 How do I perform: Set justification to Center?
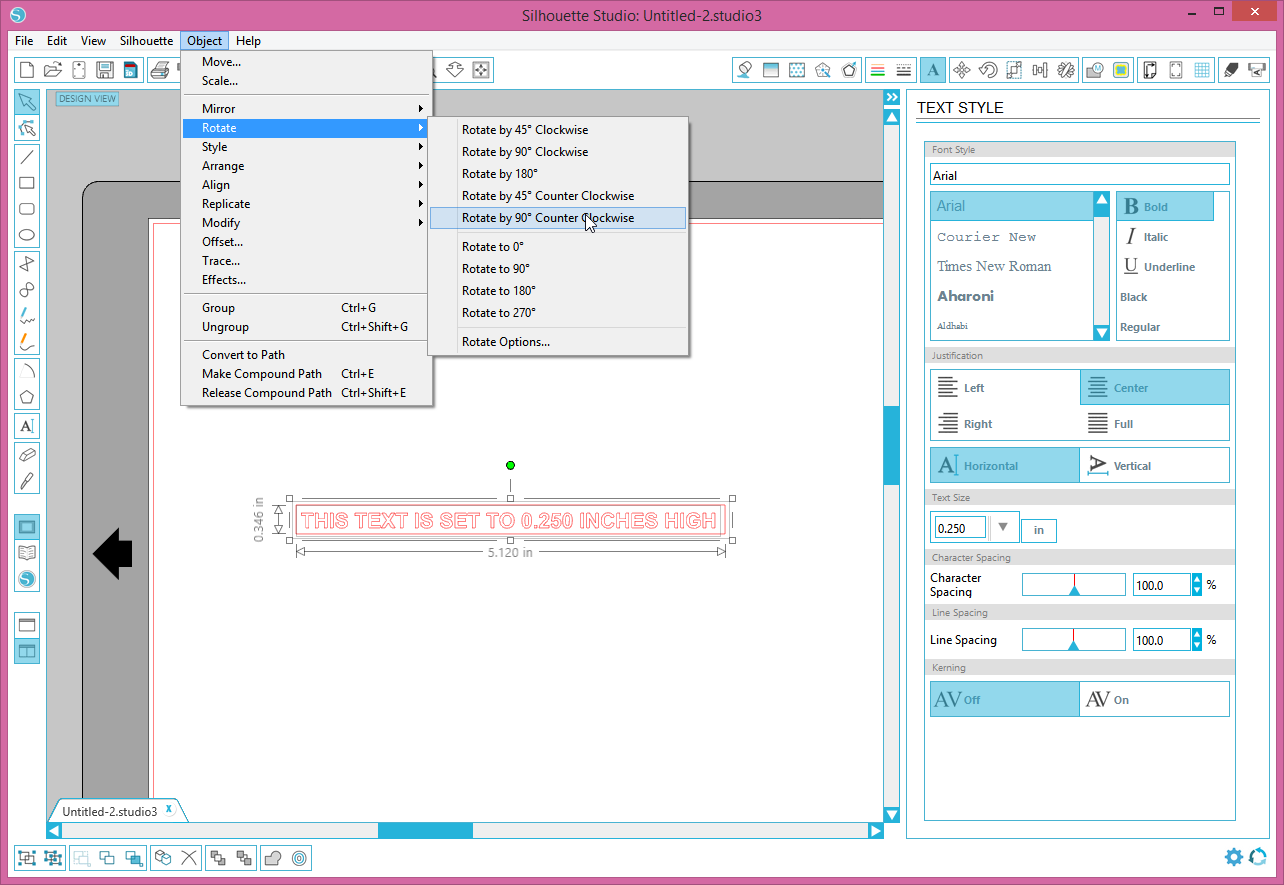click(x=1155, y=388)
